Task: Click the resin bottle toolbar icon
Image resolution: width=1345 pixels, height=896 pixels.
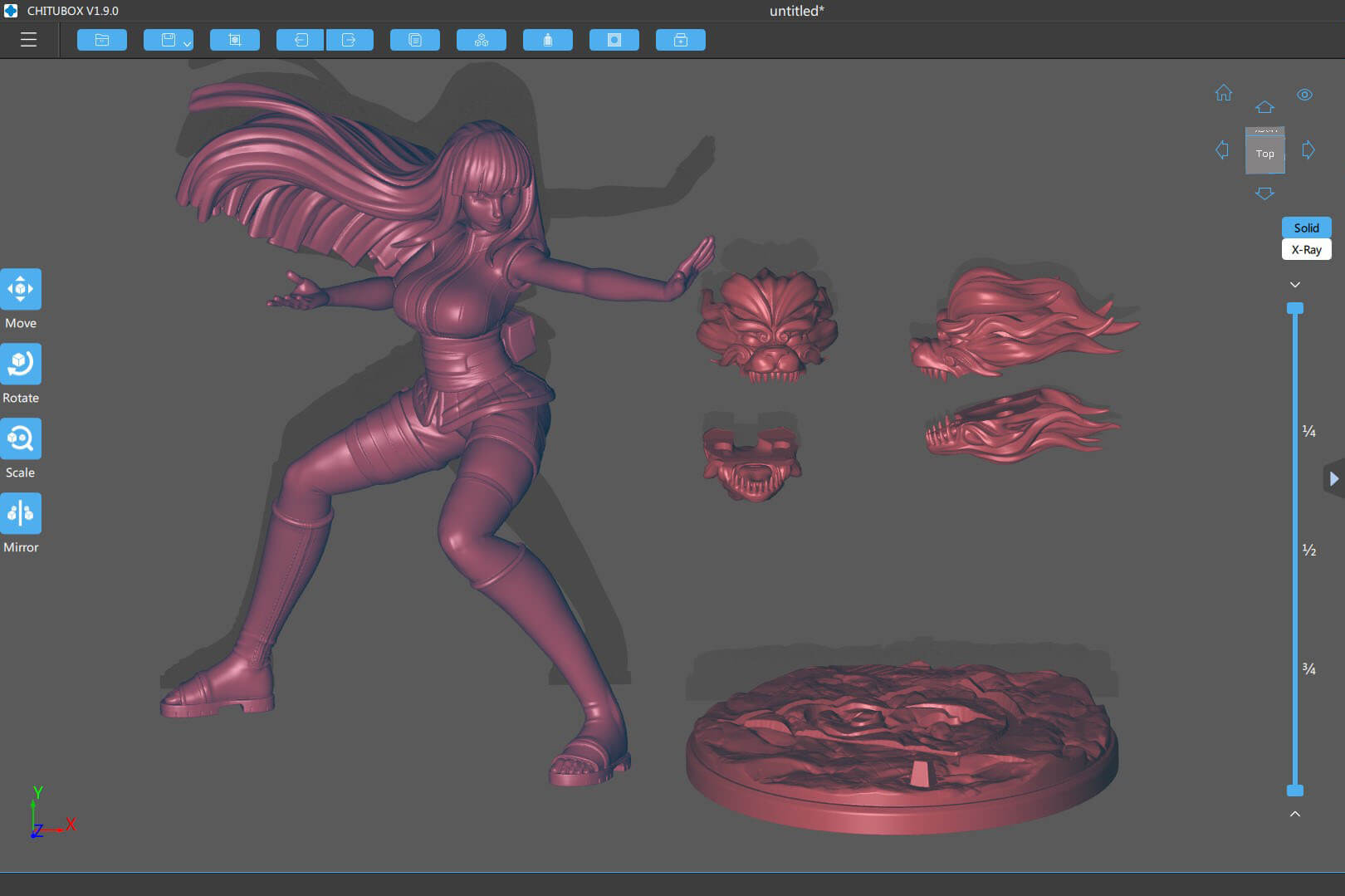Action: click(x=548, y=40)
